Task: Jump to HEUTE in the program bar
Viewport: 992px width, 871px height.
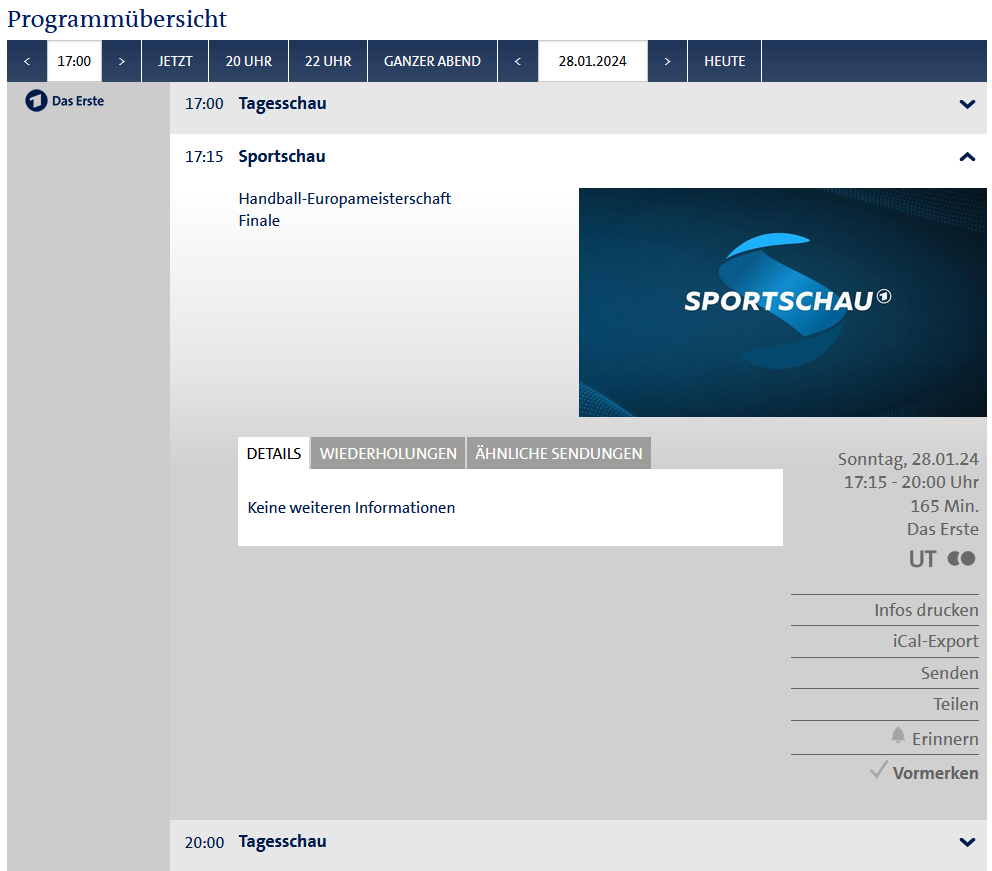Action: (724, 61)
